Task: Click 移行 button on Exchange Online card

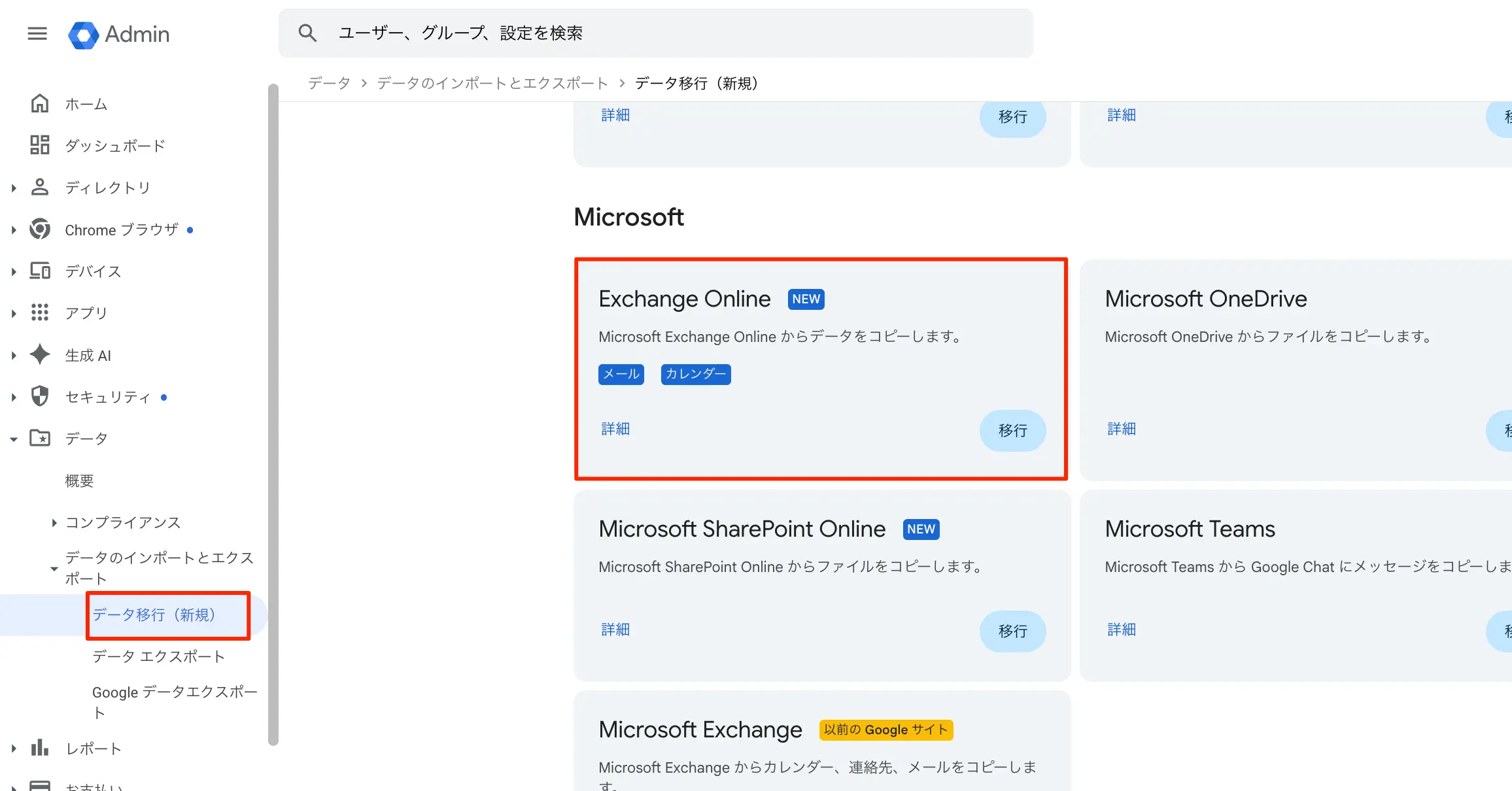Action: (x=1012, y=430)
